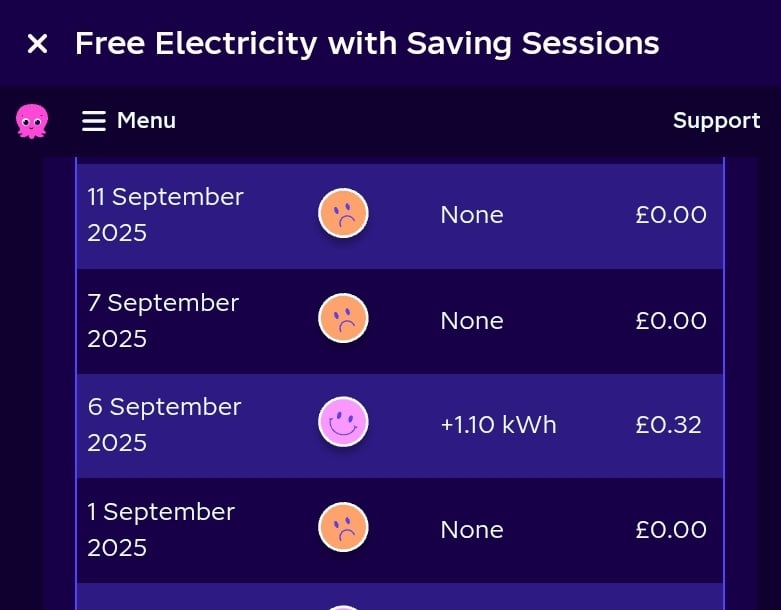781x610 pixels.
Task: Click £0.00 in the 11 September row
Action: (x=670, y=216)
